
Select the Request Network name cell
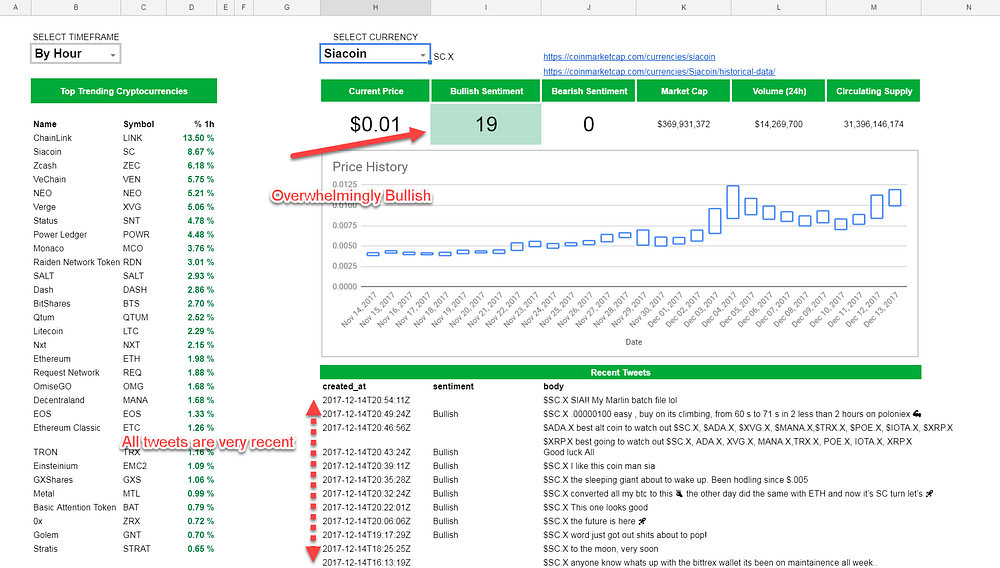coord(66,372)
